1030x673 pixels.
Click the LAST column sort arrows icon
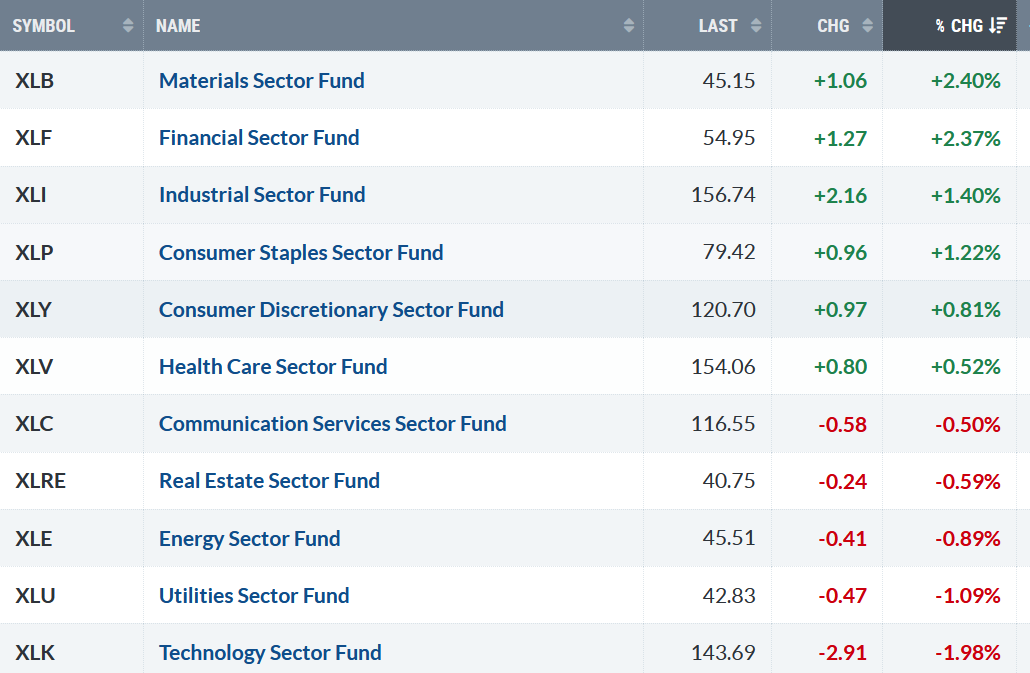pyautogui.click(x=755, y=26)
